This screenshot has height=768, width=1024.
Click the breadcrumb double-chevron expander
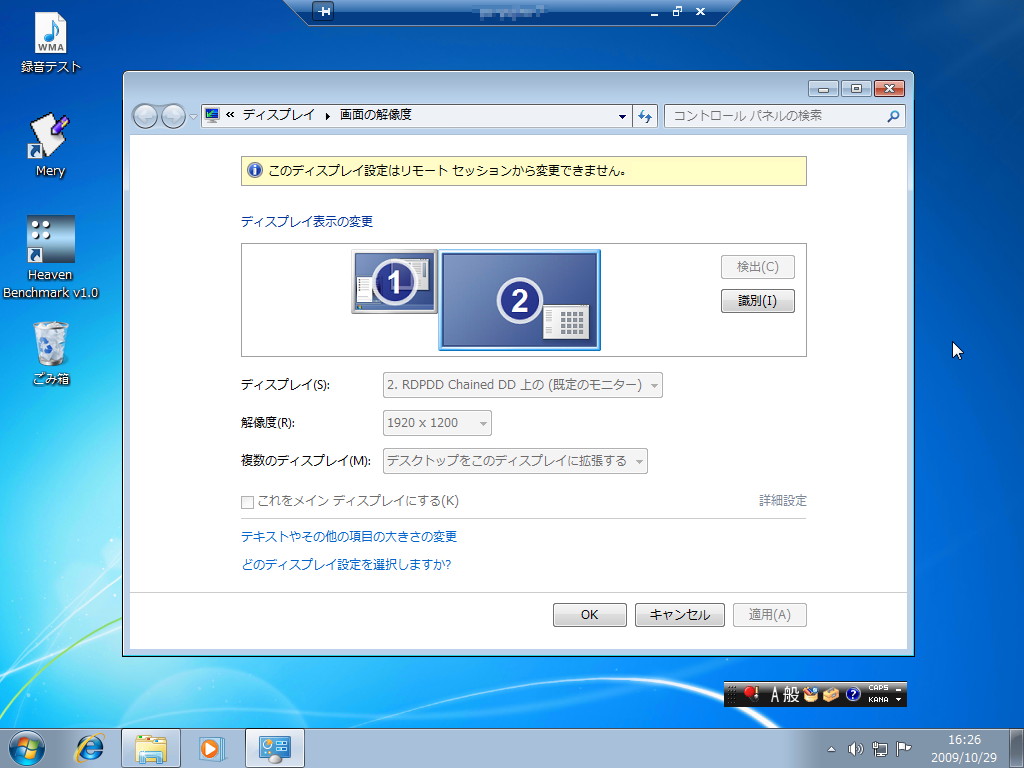[230, 115]
